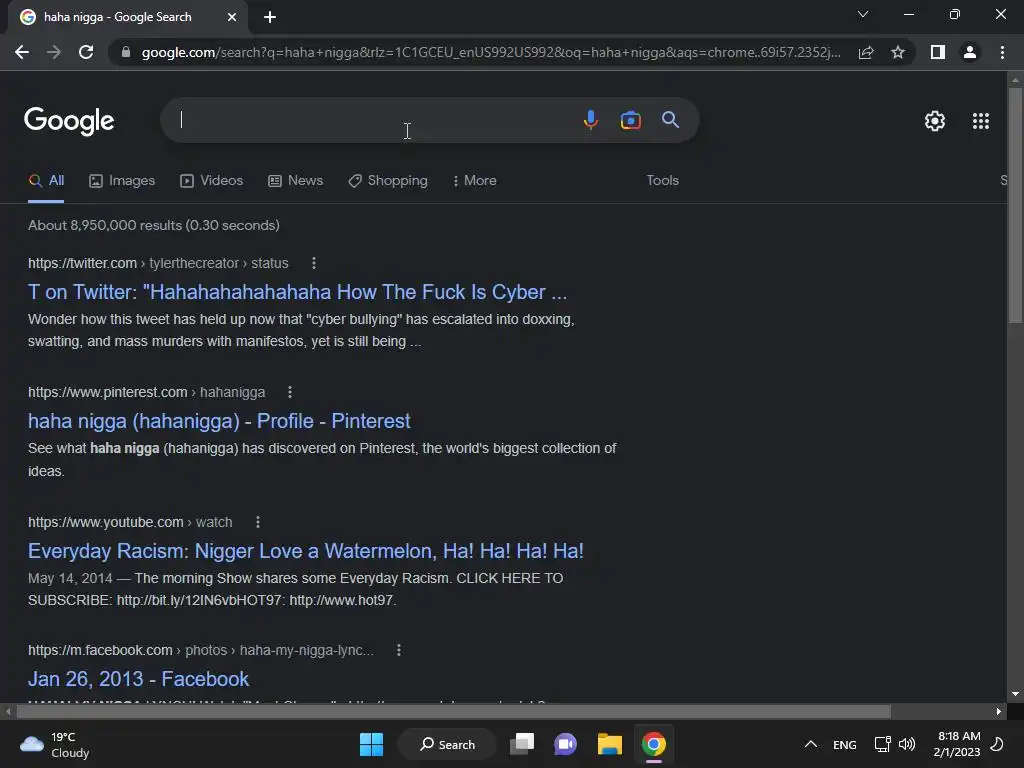Switch to Videos results tab

(212, 181)
